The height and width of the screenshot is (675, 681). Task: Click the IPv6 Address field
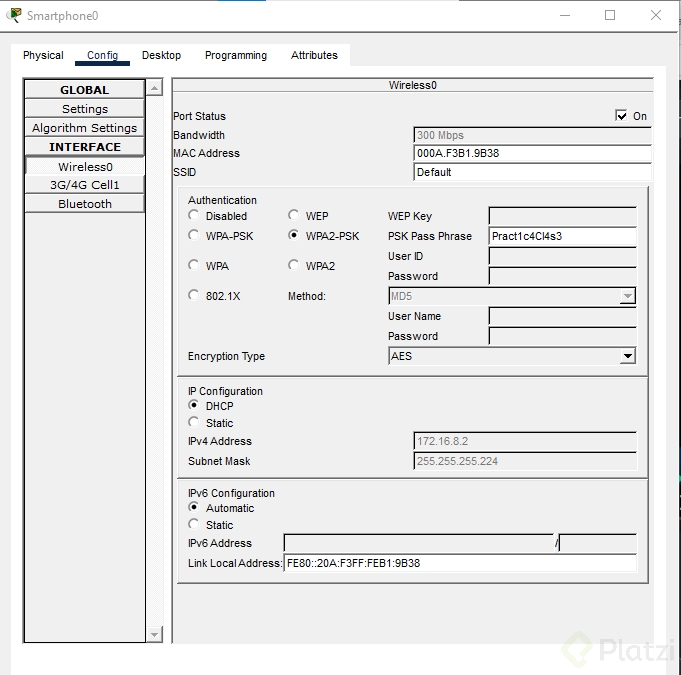coord(419,543)
